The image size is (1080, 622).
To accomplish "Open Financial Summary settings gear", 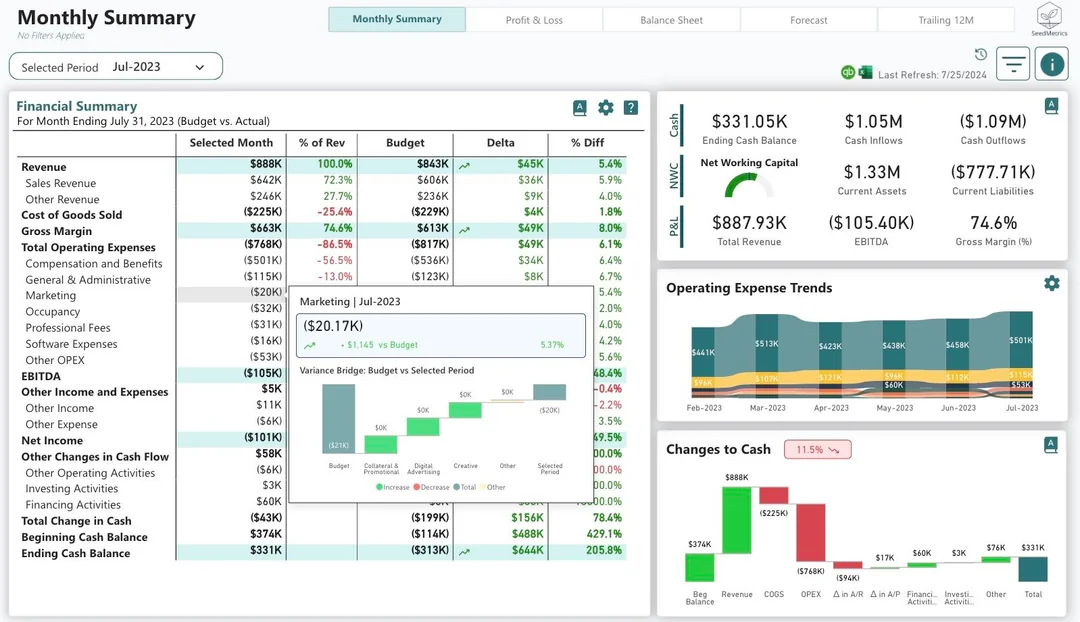I will (x=605, y=108).
